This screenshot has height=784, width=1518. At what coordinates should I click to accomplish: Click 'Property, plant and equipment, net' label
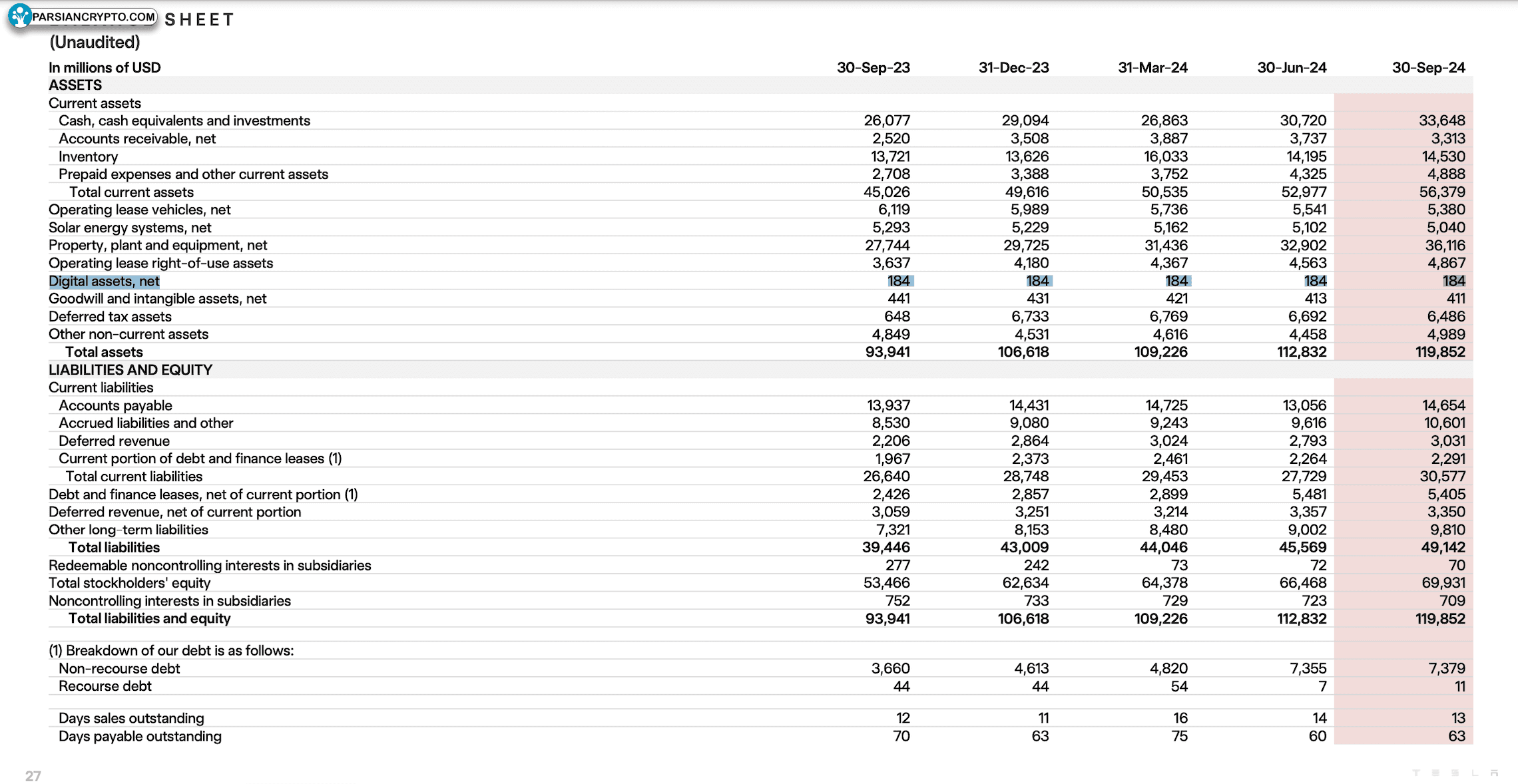[158, 245]
